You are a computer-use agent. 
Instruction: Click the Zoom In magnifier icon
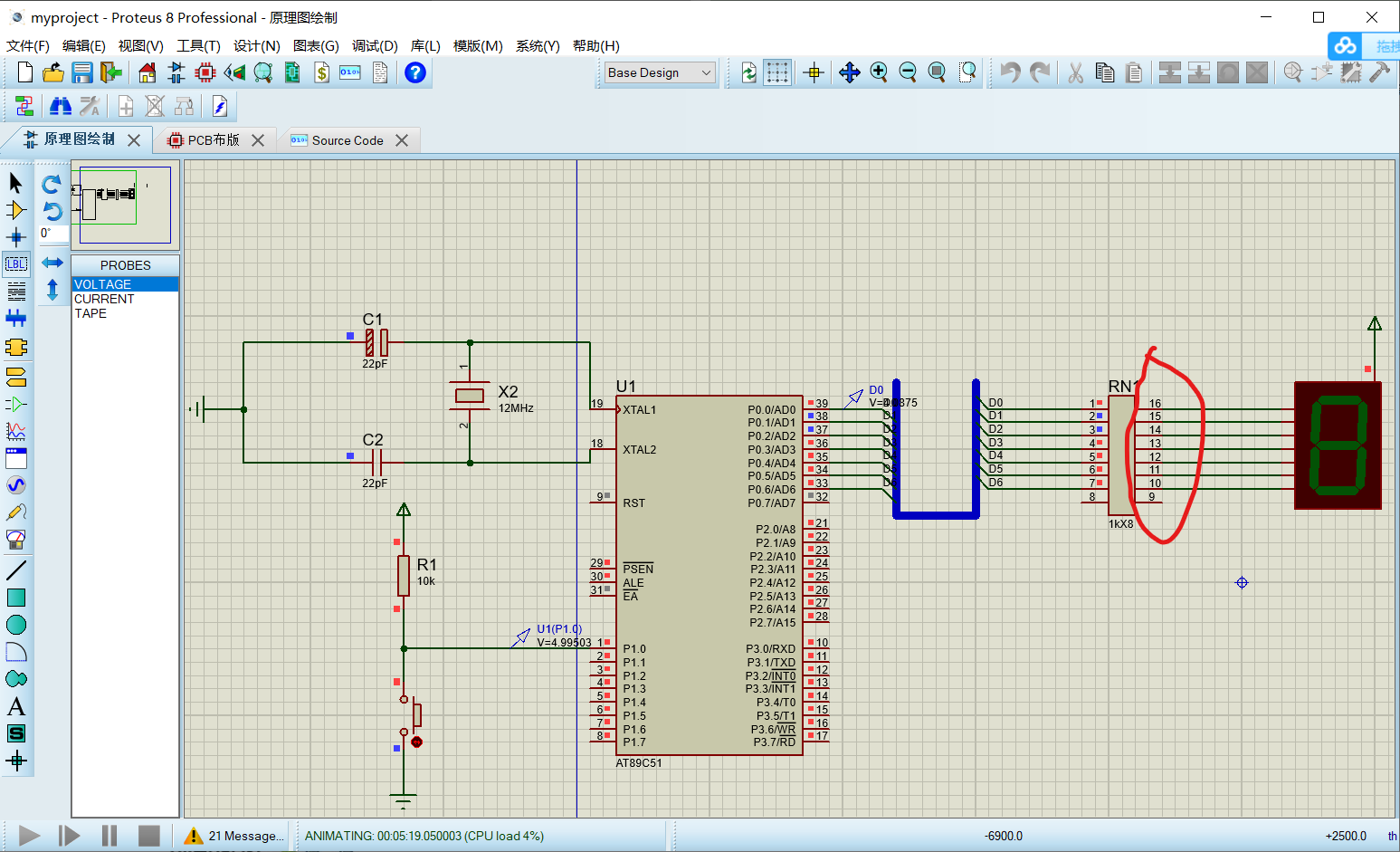click(x=878, y=73)
